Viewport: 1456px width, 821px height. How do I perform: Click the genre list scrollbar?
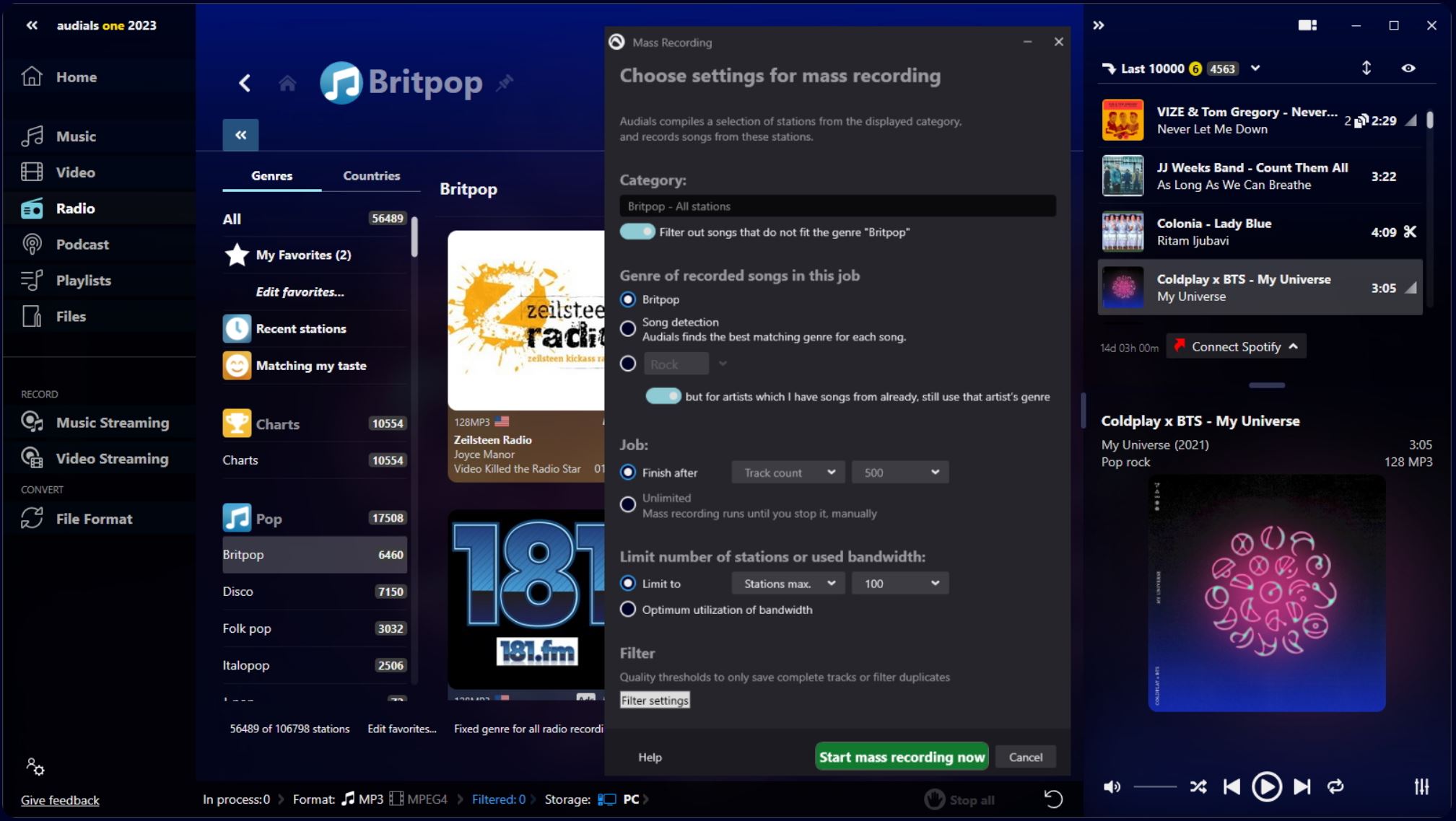coord(414,238)
